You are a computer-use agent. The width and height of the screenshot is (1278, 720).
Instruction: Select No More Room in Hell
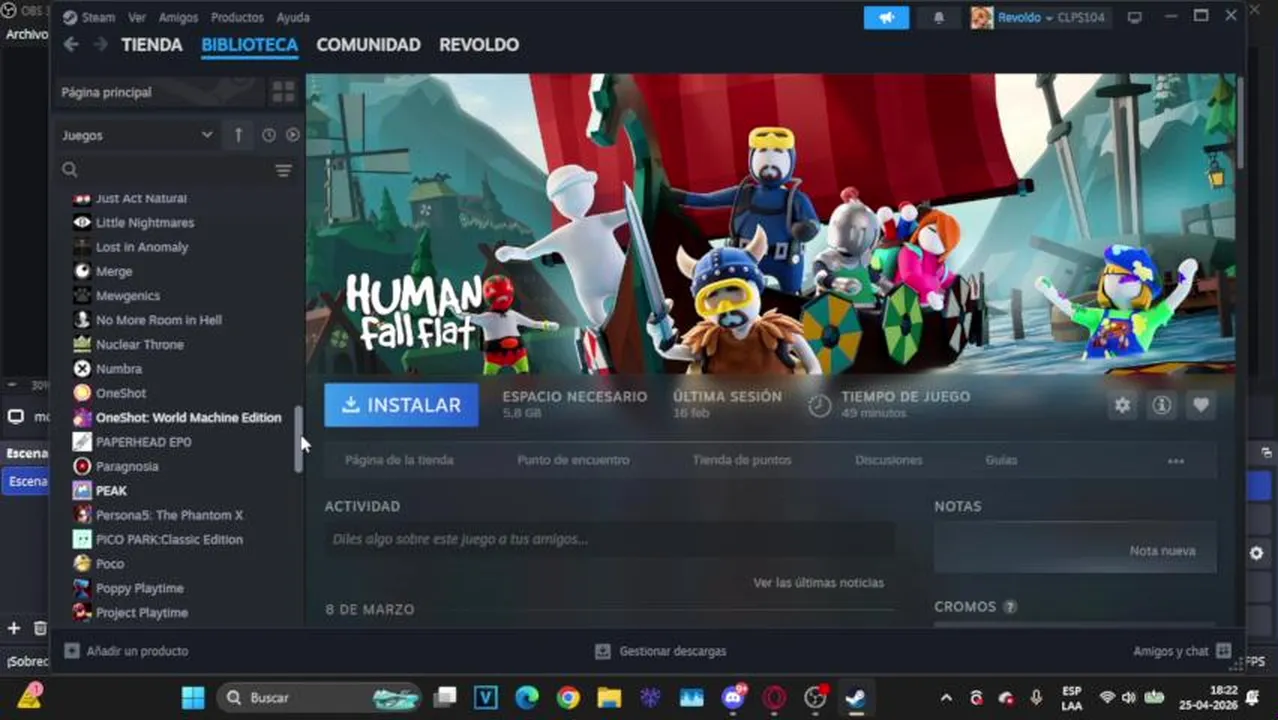tap(159, 320)
